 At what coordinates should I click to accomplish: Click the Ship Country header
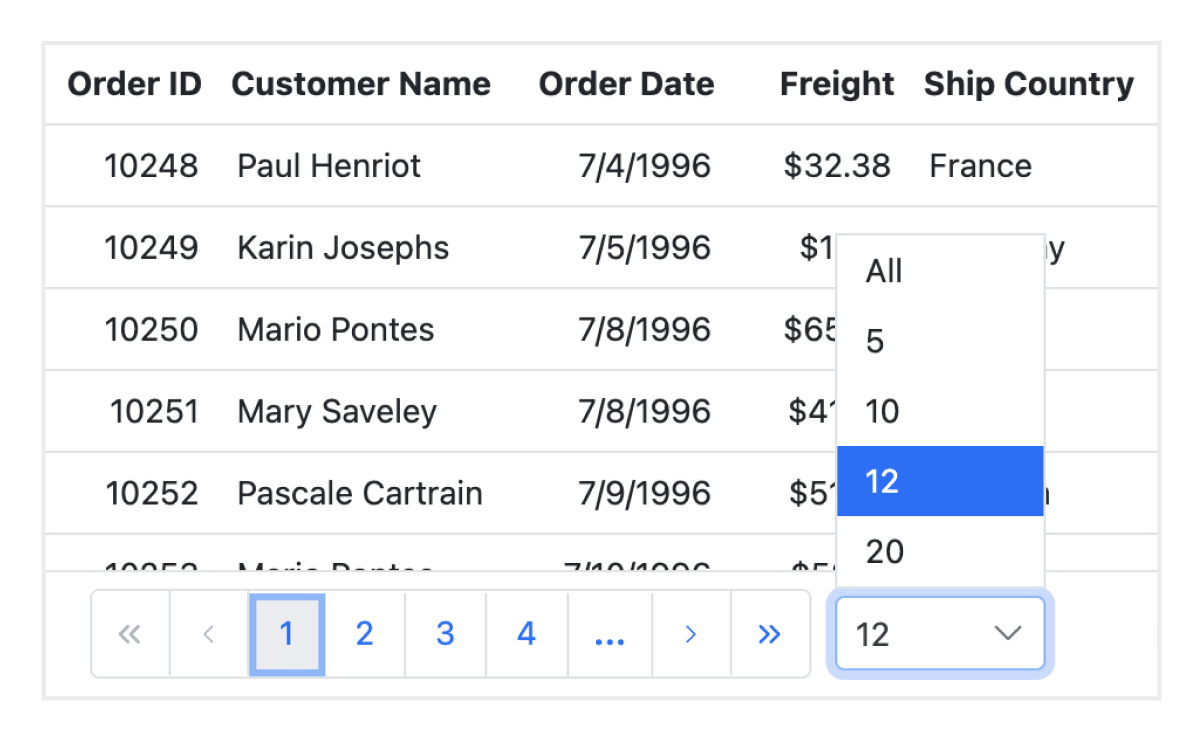[x=1030, y=84]
